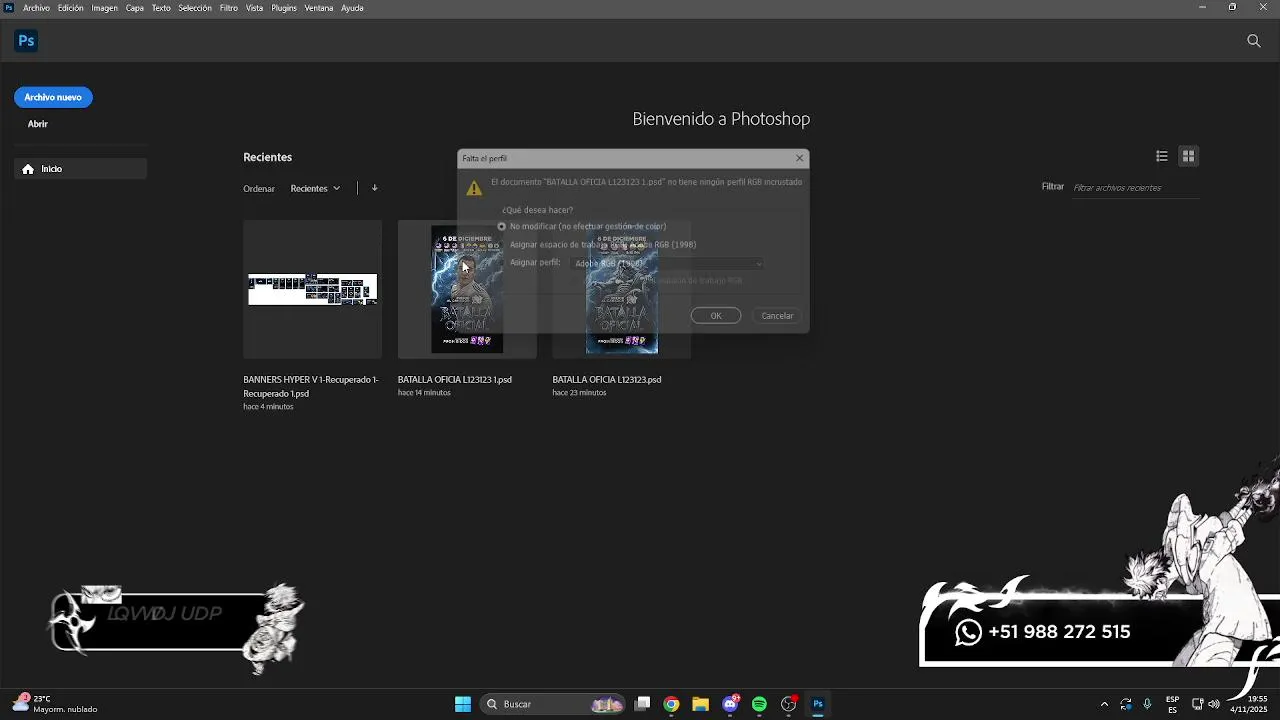Viewport: 1280px width, 720px height.
Task: Click the 'hace 4 minutos' timestamp
Action: pyautogui.click(x=268, y=407)
